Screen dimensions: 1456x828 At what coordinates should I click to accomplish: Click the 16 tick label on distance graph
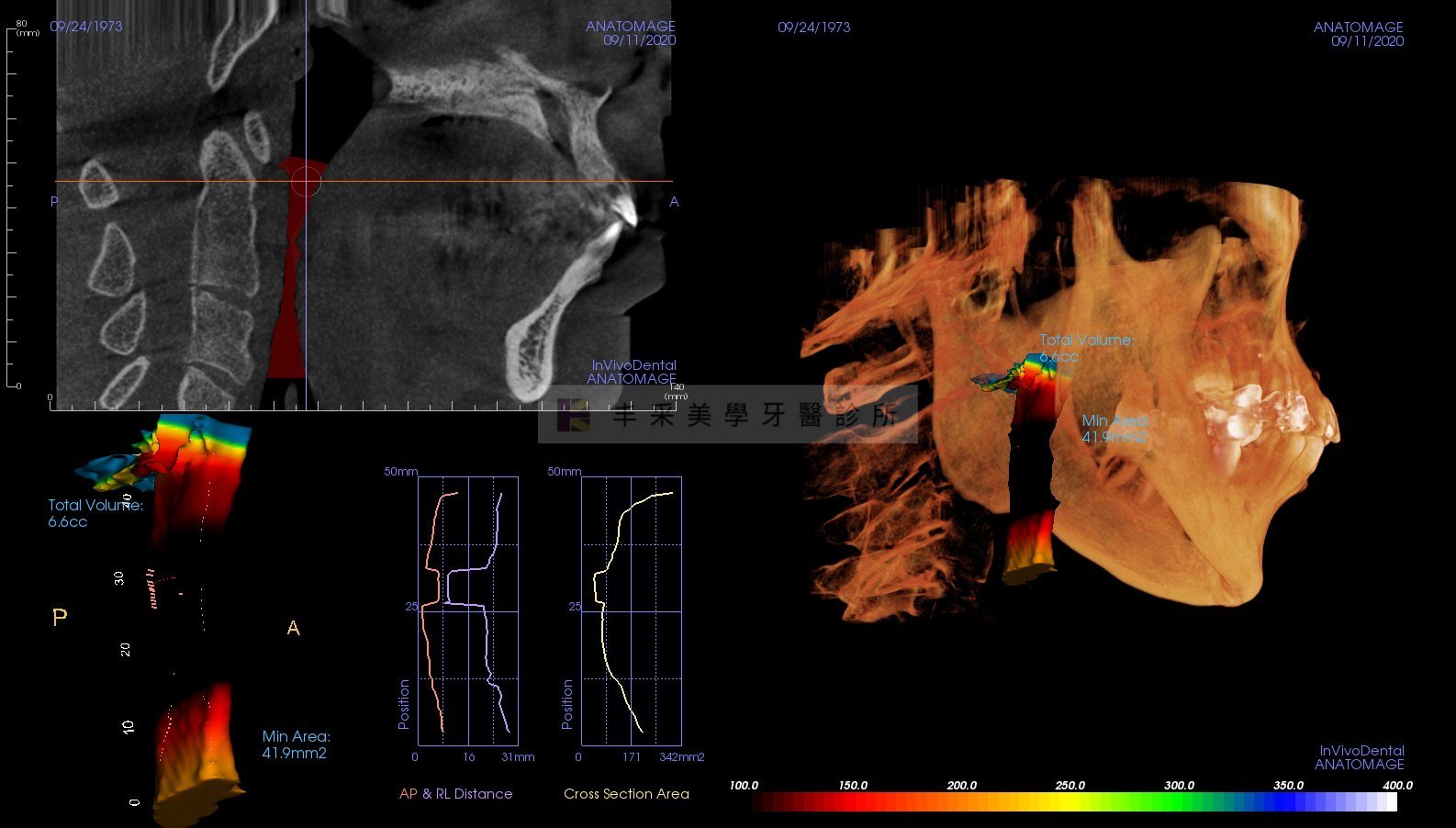469,757
